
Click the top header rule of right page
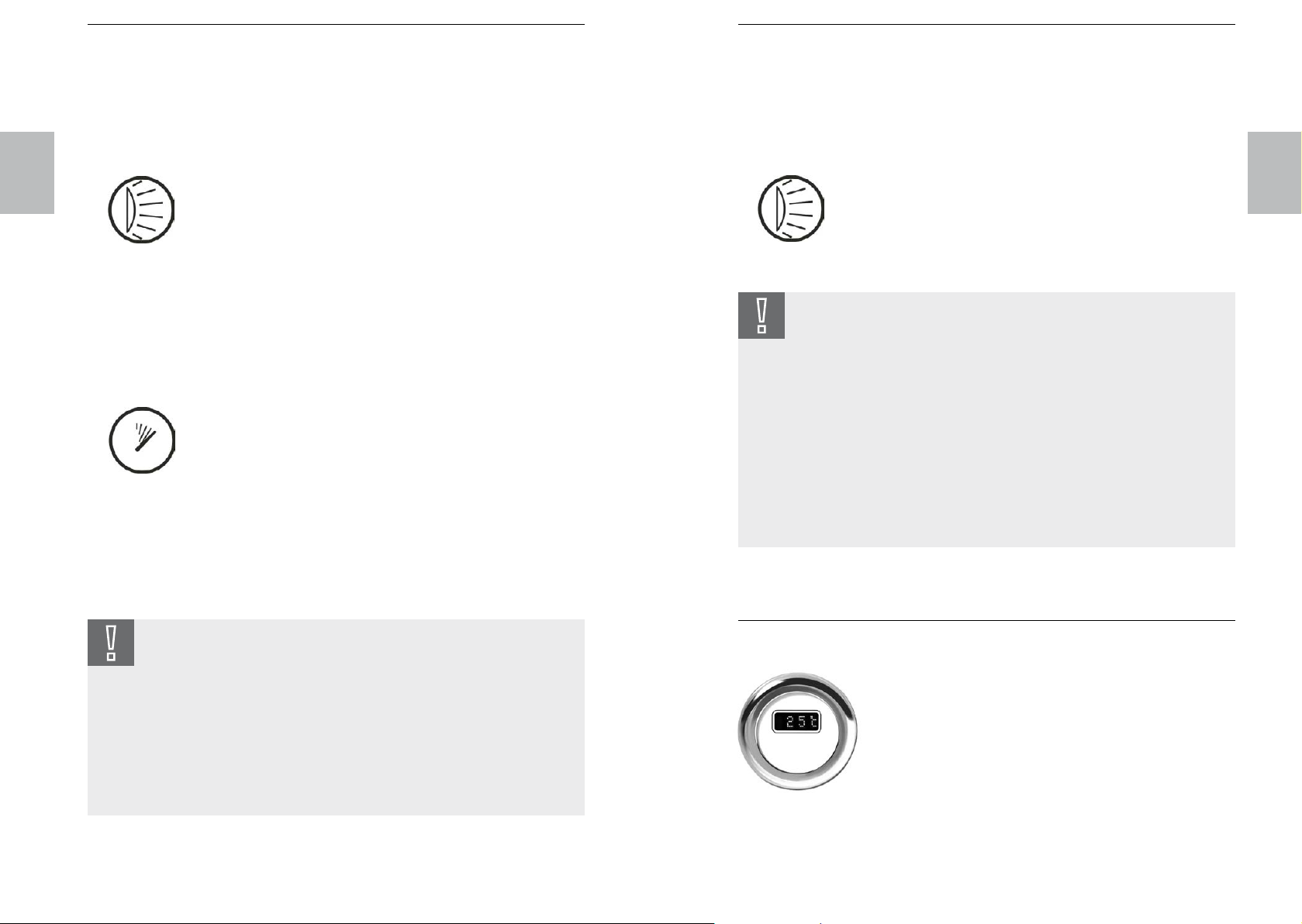[x=986, y=24]
